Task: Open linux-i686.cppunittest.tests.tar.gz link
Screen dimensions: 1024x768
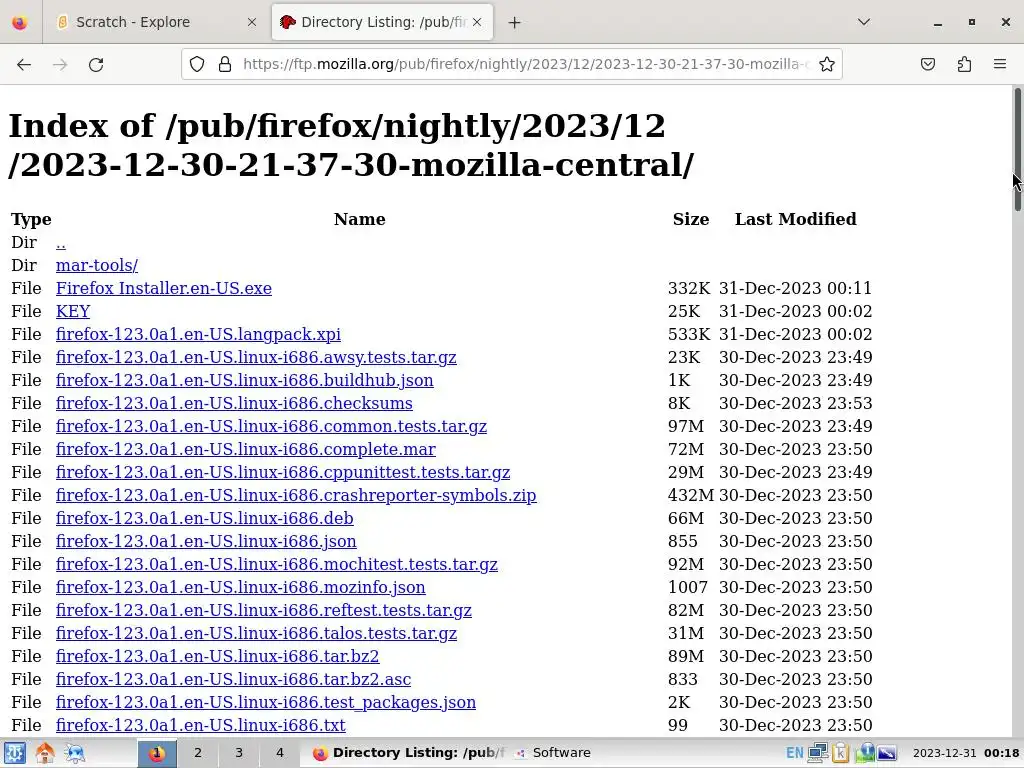Action: (x=283, y=472)
